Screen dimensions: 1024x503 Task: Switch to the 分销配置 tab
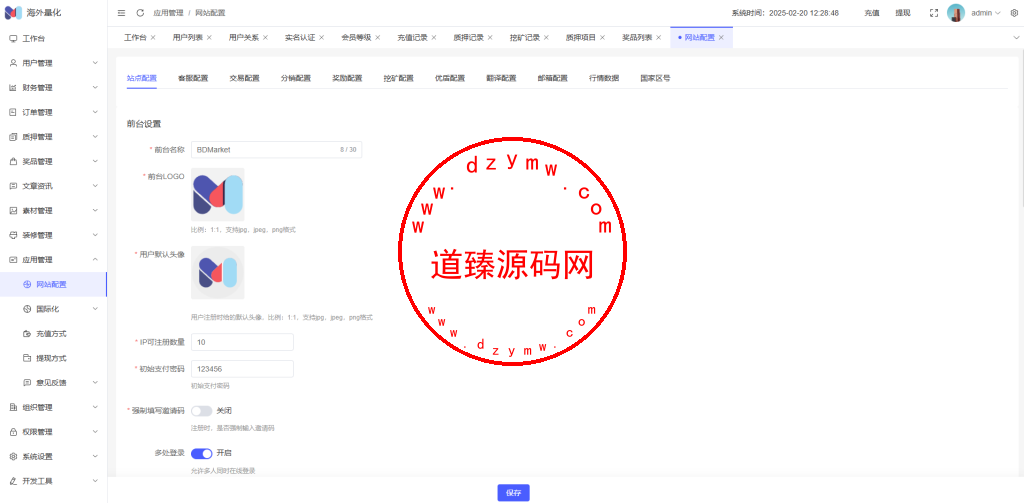click(296, 78)
